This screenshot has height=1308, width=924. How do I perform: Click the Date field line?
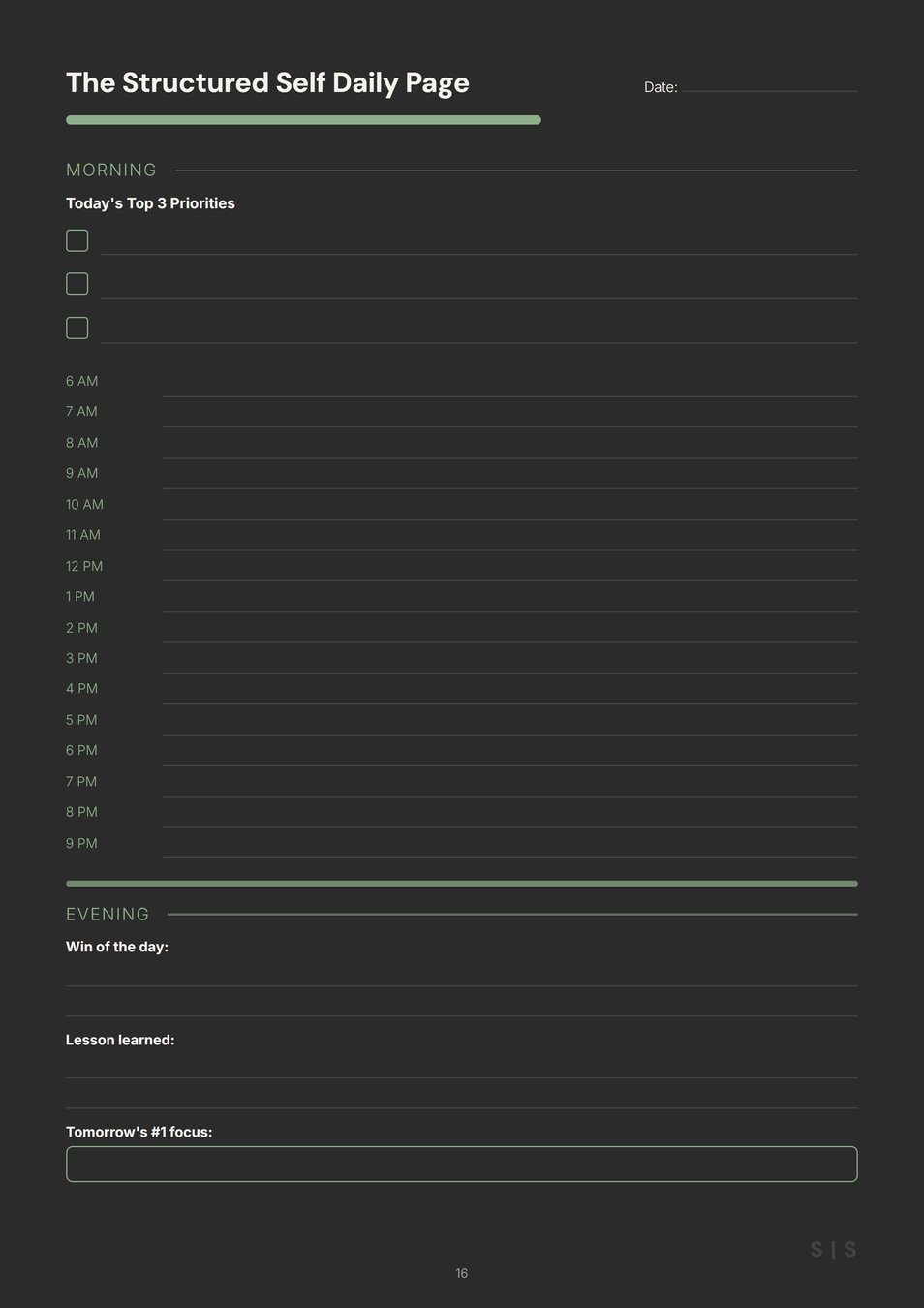[769, 88]
